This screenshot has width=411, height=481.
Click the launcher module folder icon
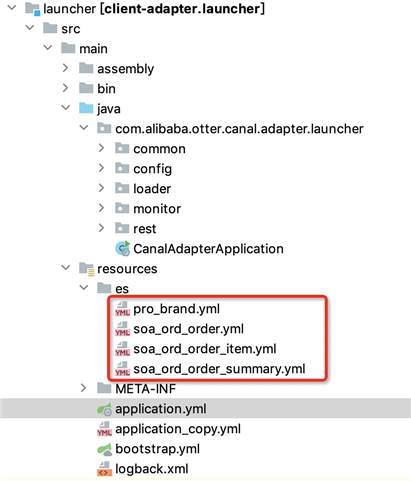coord(33,9)
